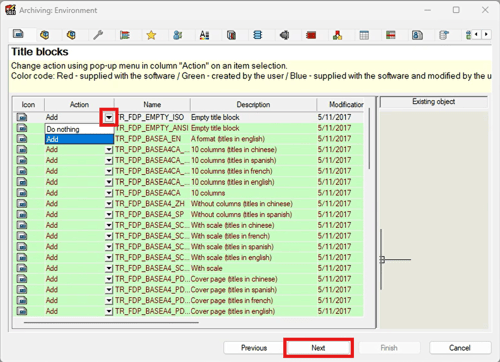The height and width of the screenshot is (362, 500).
Task: Click icon of With scale (titles in english)
Action: (x=22, y=257)
